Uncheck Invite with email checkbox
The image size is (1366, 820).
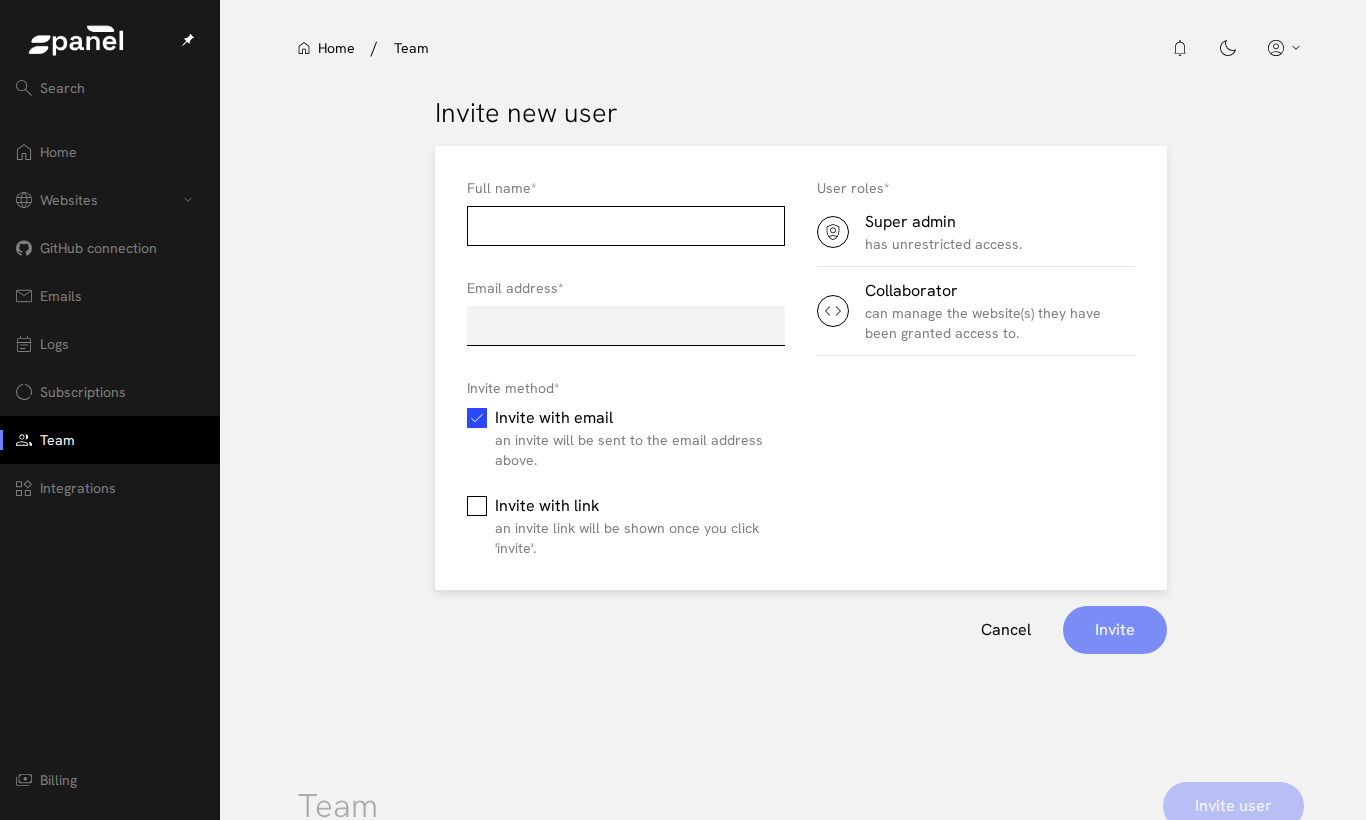(x=477, y=418)
